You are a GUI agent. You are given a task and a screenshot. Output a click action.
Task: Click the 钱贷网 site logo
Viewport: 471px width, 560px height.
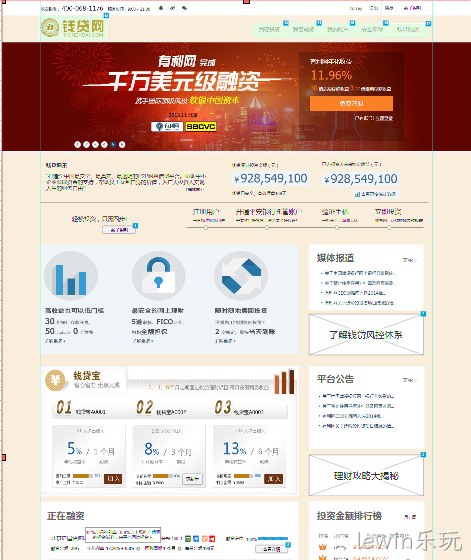tap(73, 28)
